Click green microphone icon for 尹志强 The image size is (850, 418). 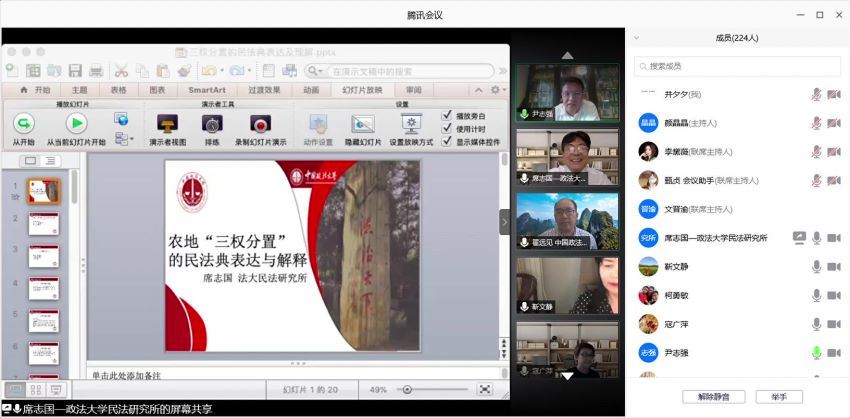click(816, 353)
